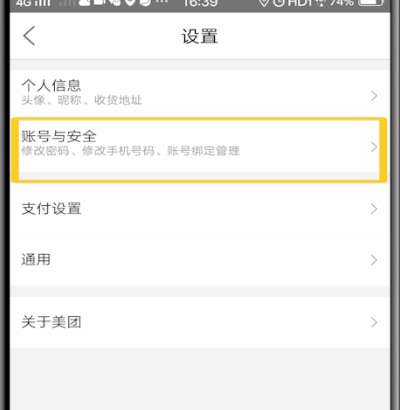Click subtitle 修改密码、修改手机号码、账号绑定管理
This screenshot has height=410, width=400.
tap(130, 151)
